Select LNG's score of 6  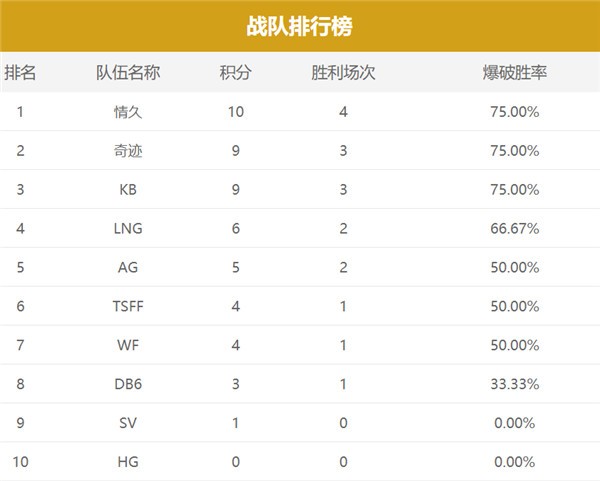click(235, 229)
